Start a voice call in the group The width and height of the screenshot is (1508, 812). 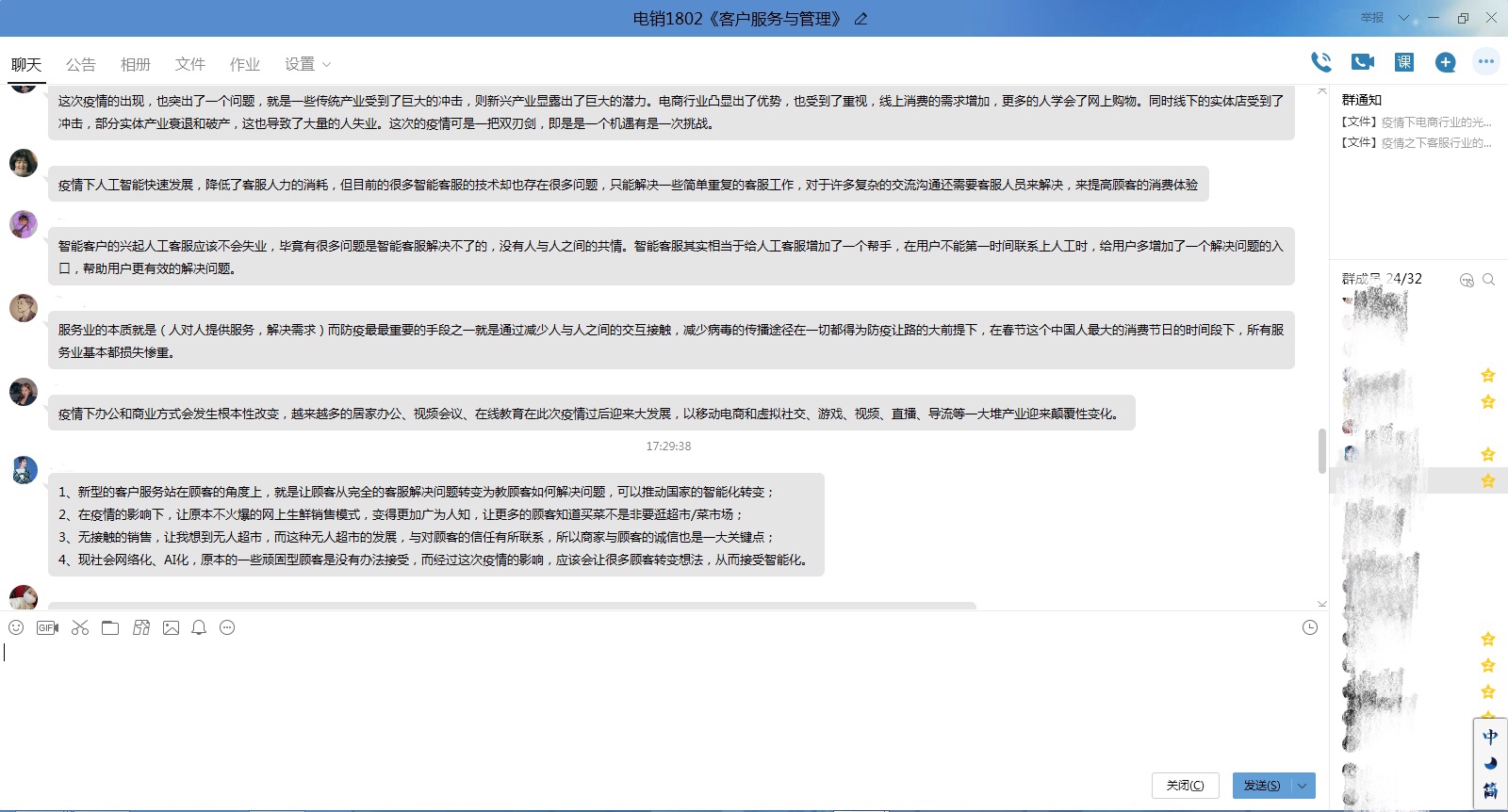click(x=1321, y=62)
